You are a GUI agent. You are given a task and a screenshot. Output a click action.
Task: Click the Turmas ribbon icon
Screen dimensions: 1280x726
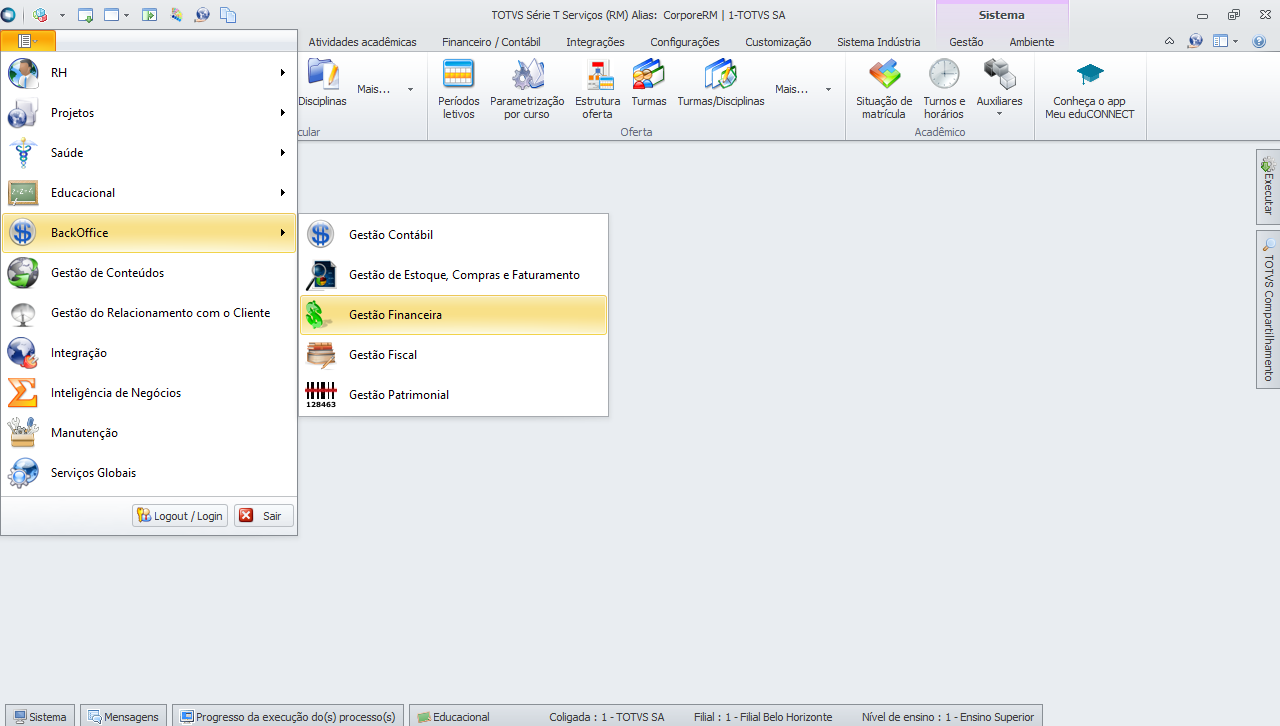tap(649, 83)
